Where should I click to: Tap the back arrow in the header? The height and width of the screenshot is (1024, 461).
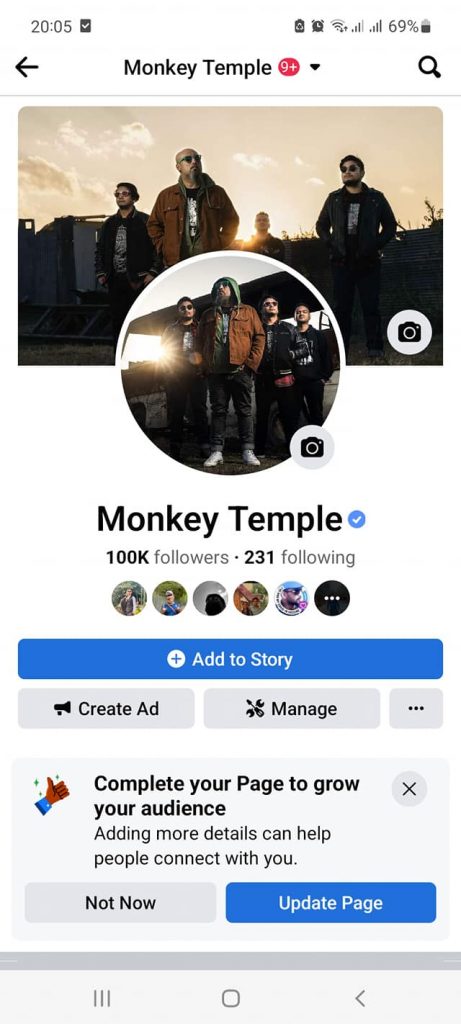point(27,67)
